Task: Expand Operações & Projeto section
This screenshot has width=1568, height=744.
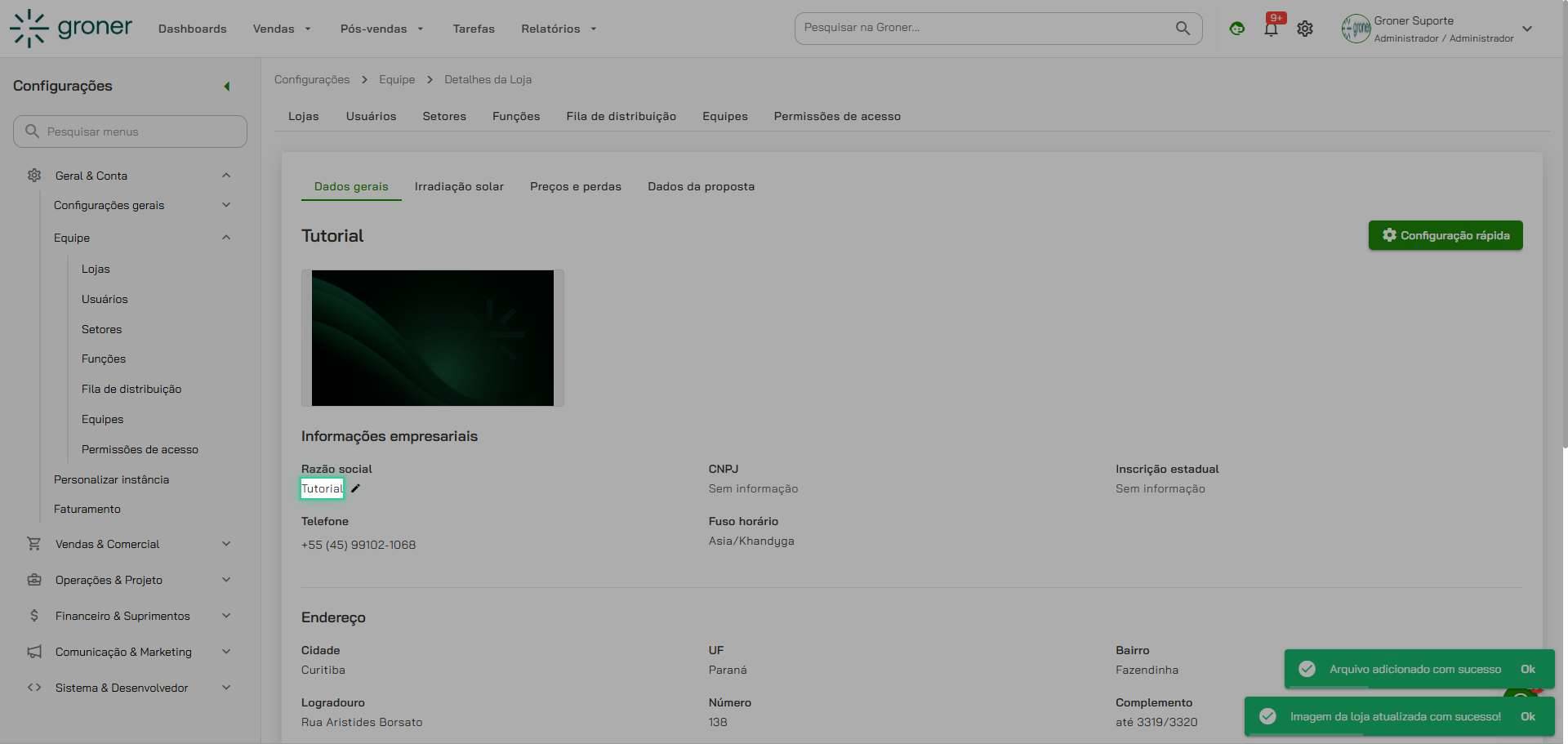Action: (226, 580)
